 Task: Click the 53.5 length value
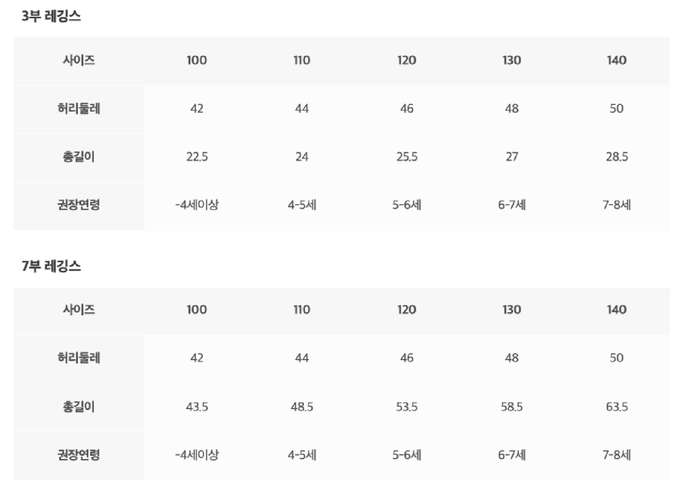407,406
